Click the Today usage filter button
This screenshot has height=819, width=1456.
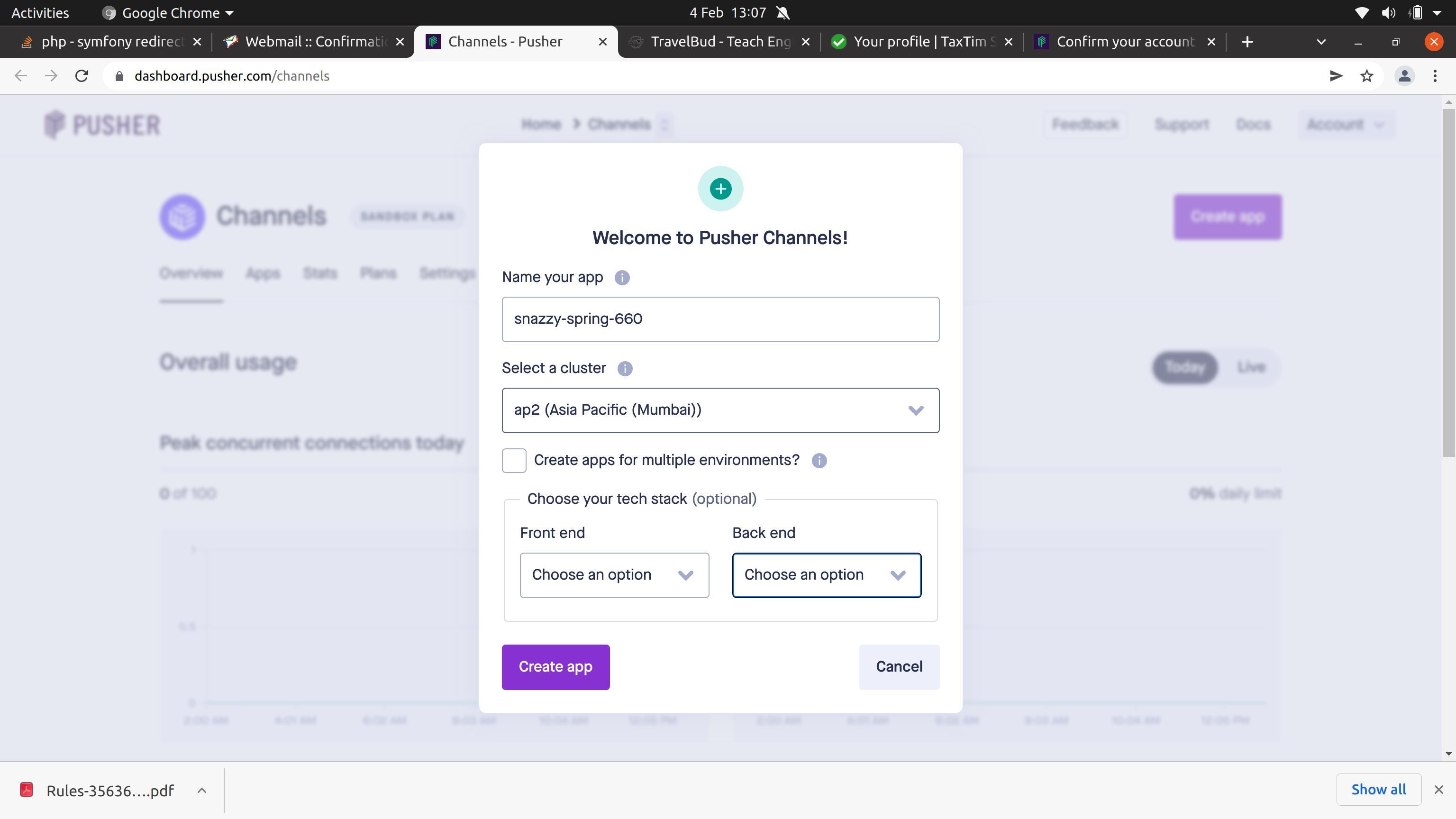click(x=1184, y=367)
